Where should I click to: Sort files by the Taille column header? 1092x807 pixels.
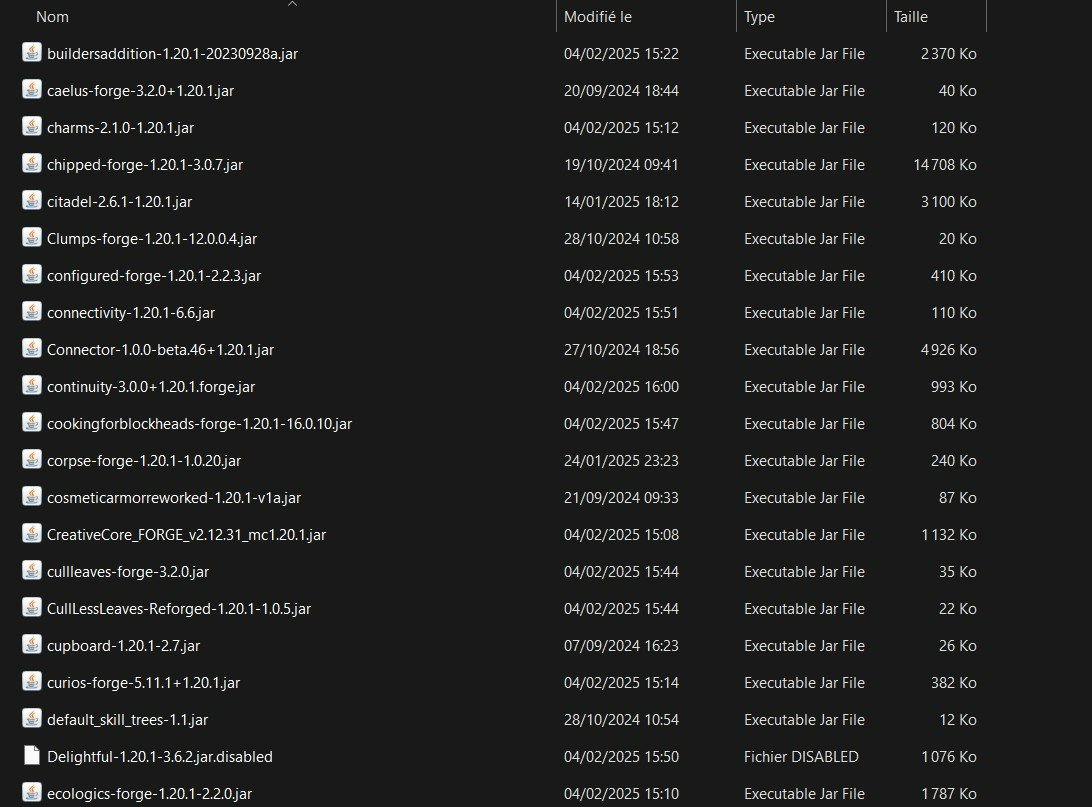[x=910, y=17]
